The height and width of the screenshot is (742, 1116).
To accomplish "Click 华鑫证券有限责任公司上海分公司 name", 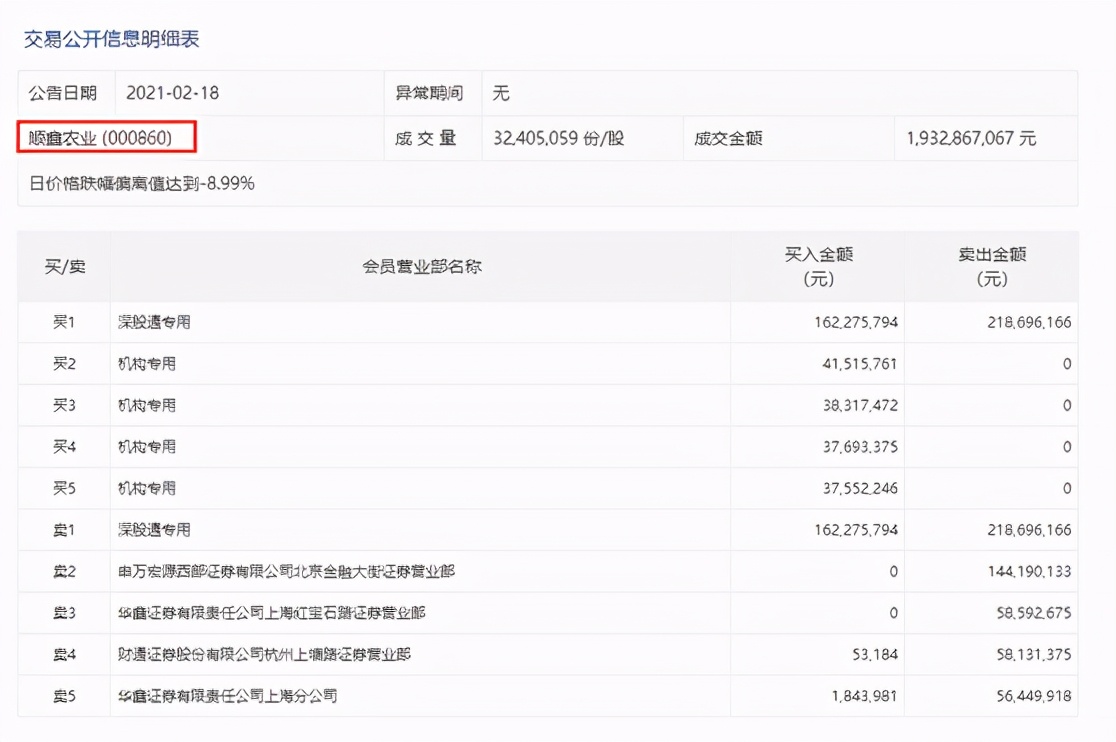I will point(228,696).
